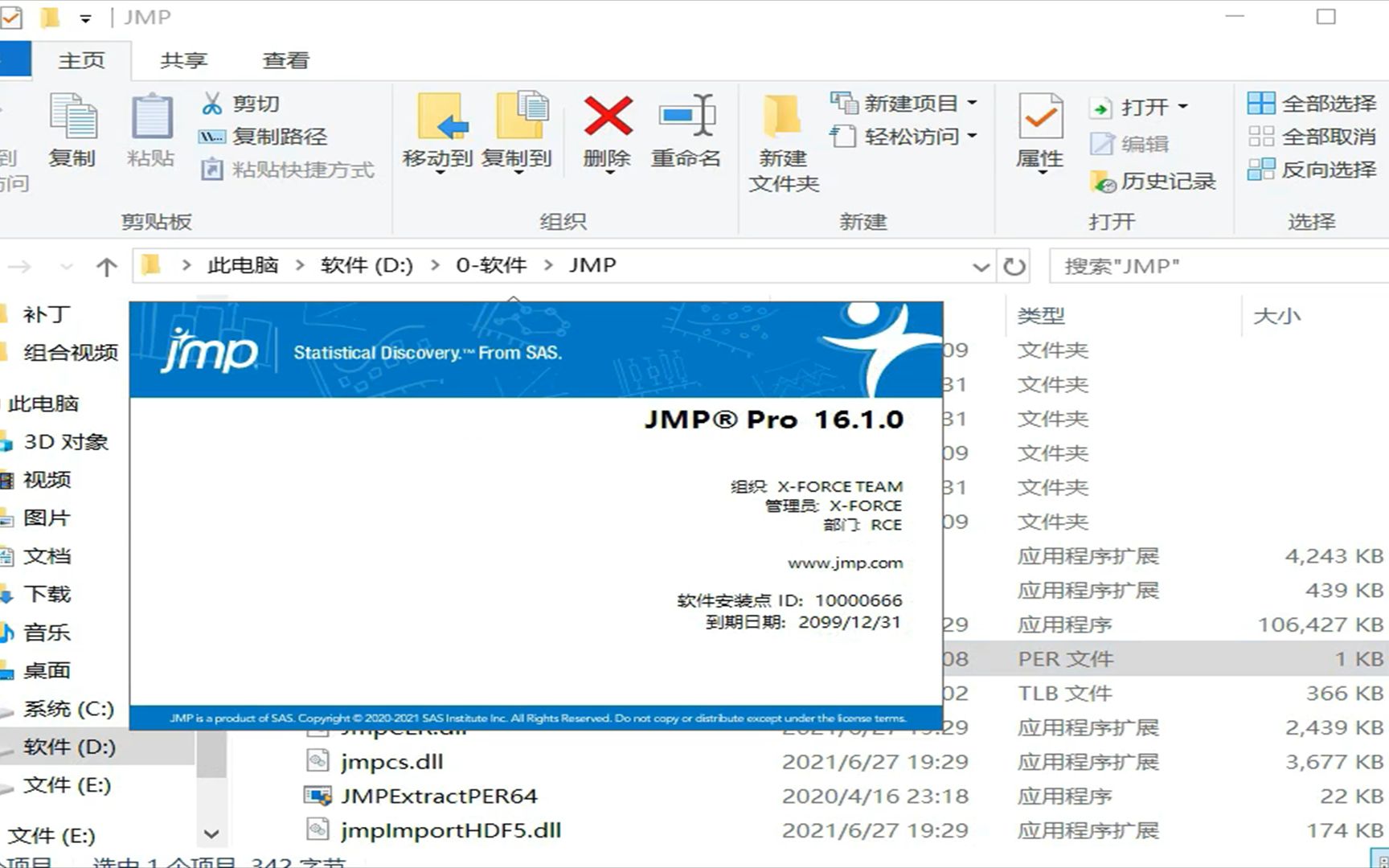Open 图片 (Pictures) in the sidebar
This screenshot has width=1389, height=868.
47,518
